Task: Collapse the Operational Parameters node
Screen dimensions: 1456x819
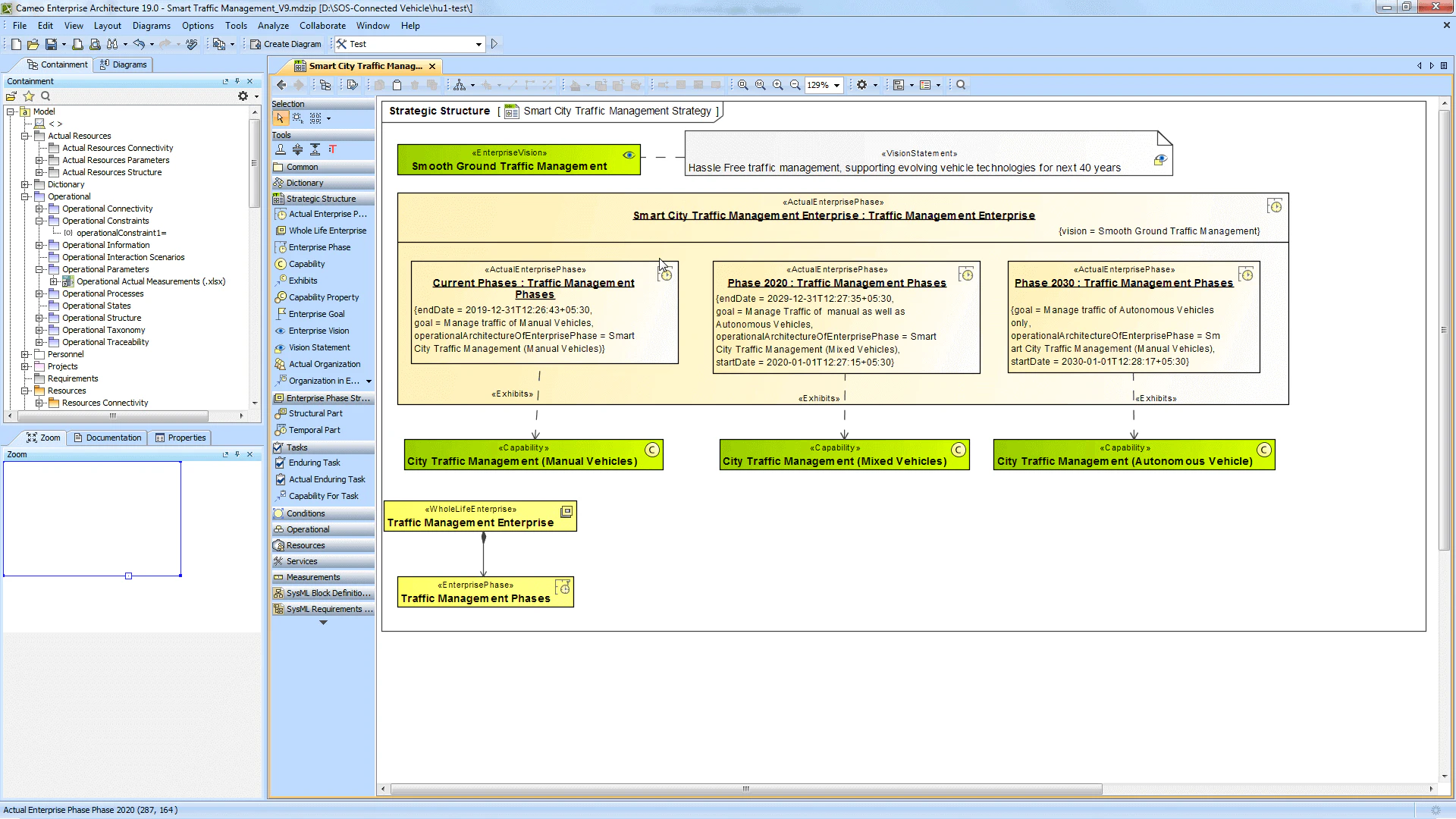Action: [40, 269]
